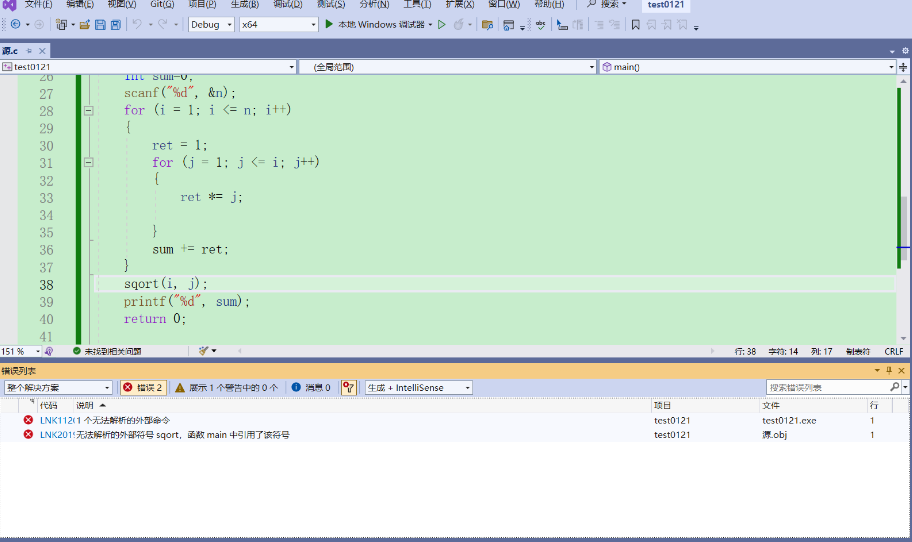Close the 源.c editor tab
912x542 pixels.
[42, 51]
